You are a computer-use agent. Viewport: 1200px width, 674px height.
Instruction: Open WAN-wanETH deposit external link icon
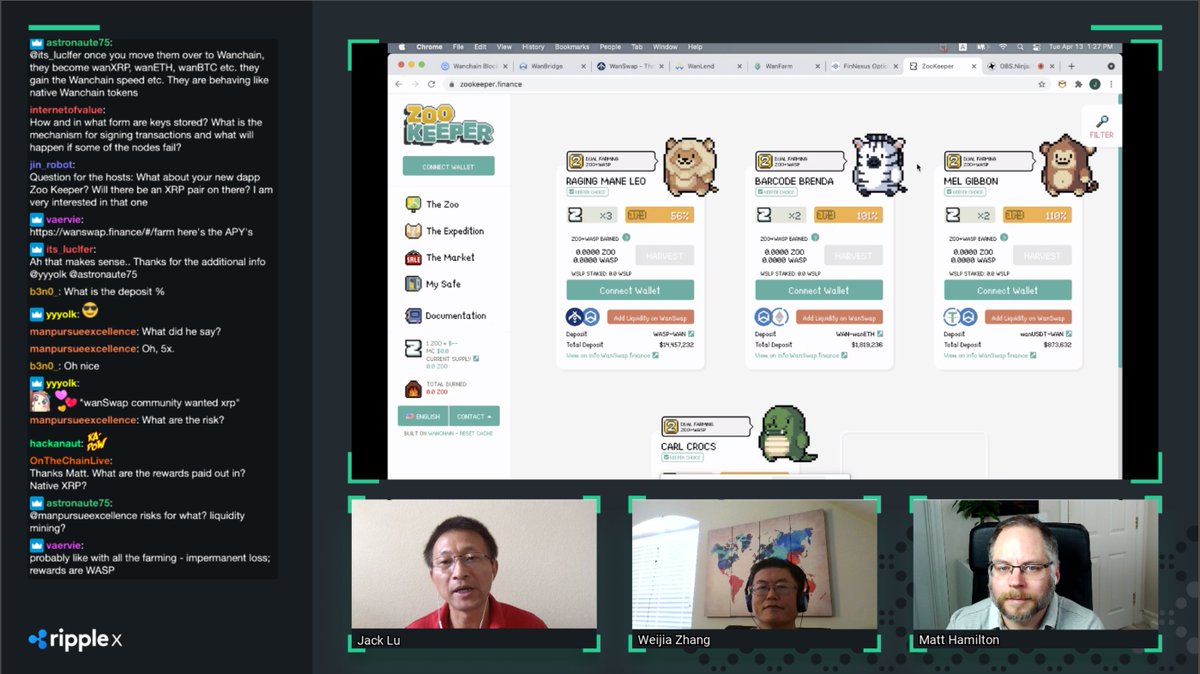880,334
